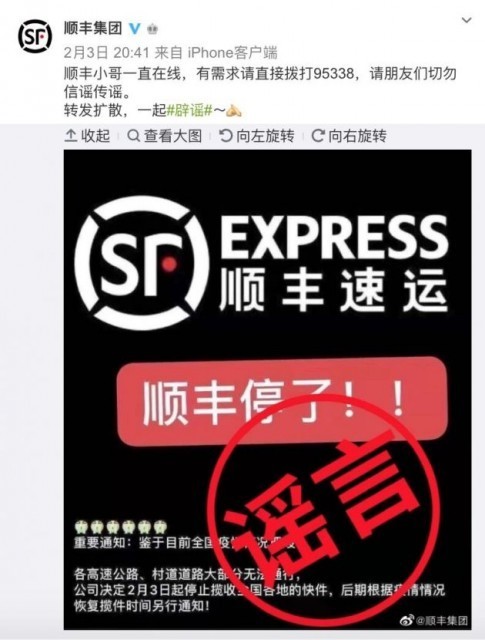This screenshot has height=640, width=485.
Task: Click the blue V verified badge
Action: pos(135,29)
